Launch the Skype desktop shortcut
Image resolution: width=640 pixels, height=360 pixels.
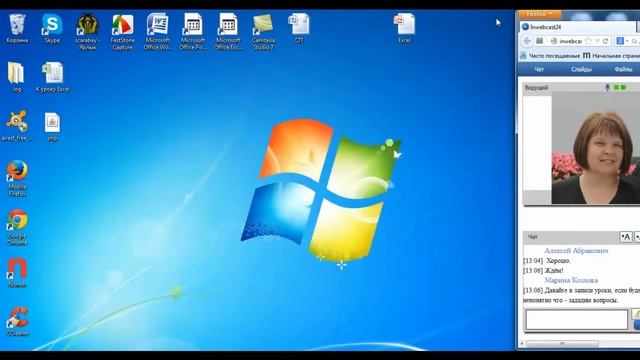(52, 29)
